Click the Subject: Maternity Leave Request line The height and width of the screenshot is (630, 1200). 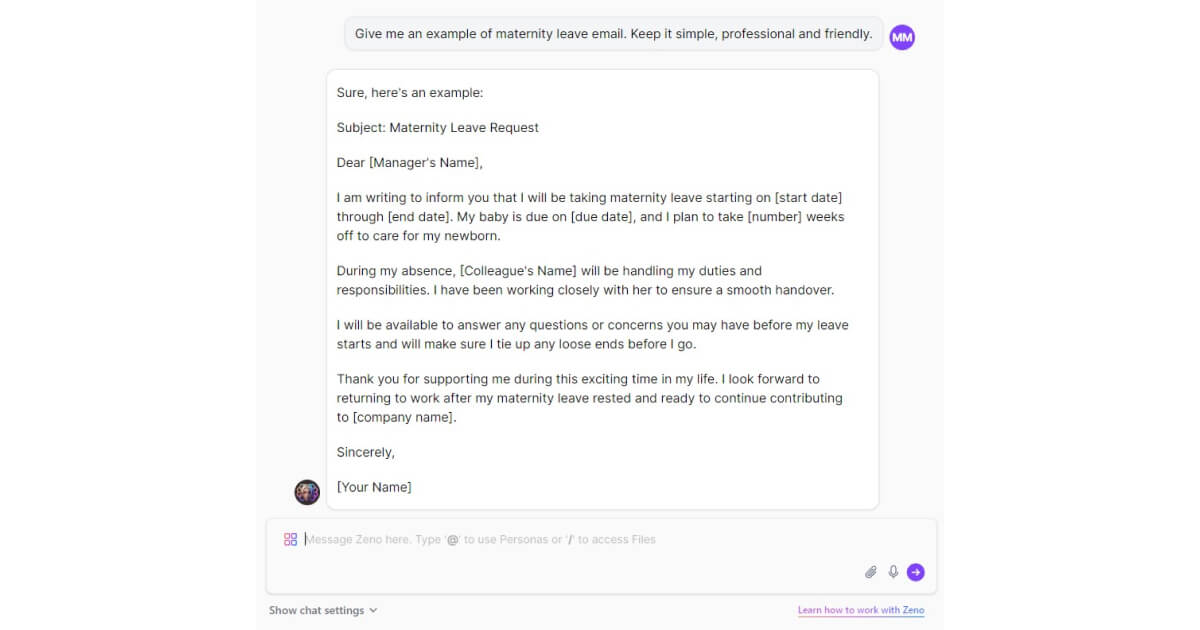pos(437,127)
